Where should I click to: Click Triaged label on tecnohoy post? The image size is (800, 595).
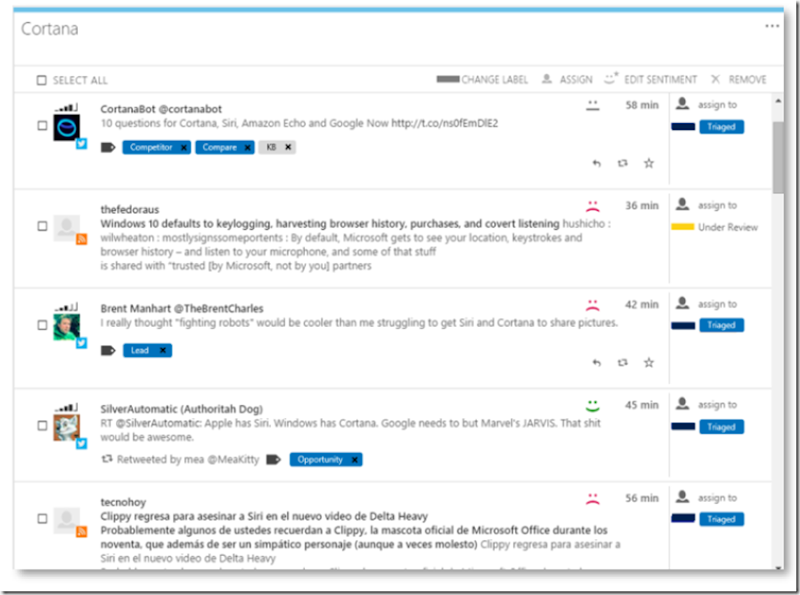[721, 519]
